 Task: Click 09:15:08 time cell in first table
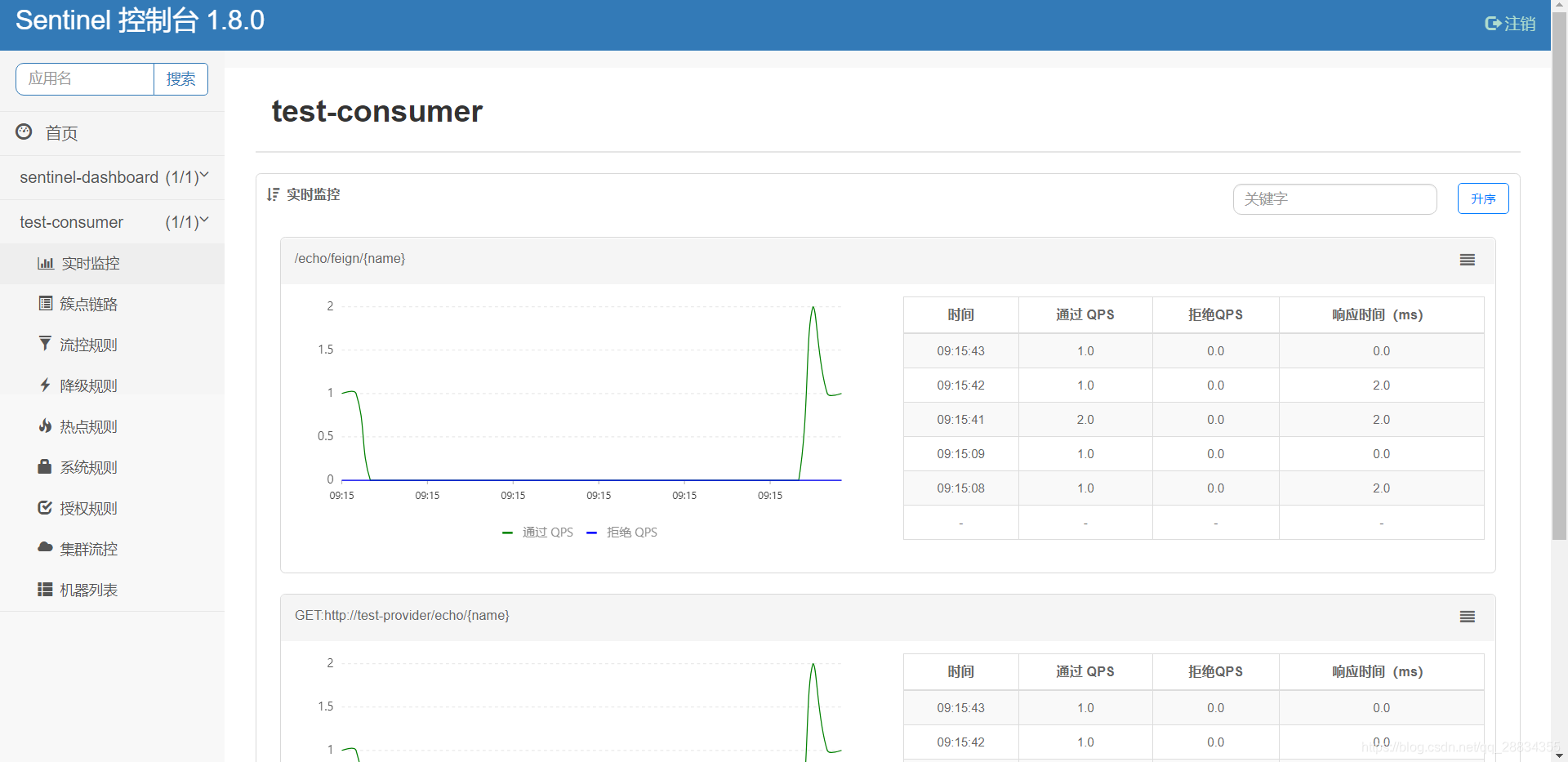pos(960,488)
